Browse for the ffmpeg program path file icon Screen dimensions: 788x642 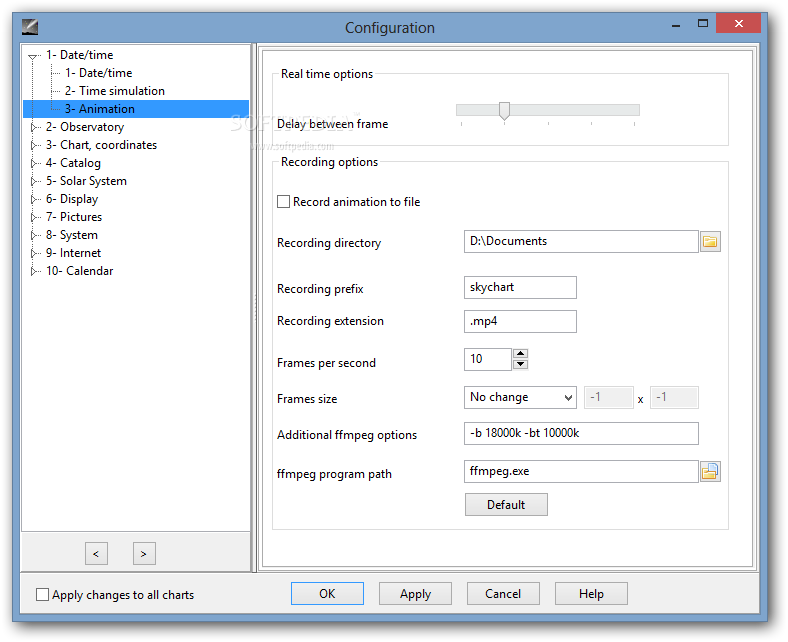710,472
